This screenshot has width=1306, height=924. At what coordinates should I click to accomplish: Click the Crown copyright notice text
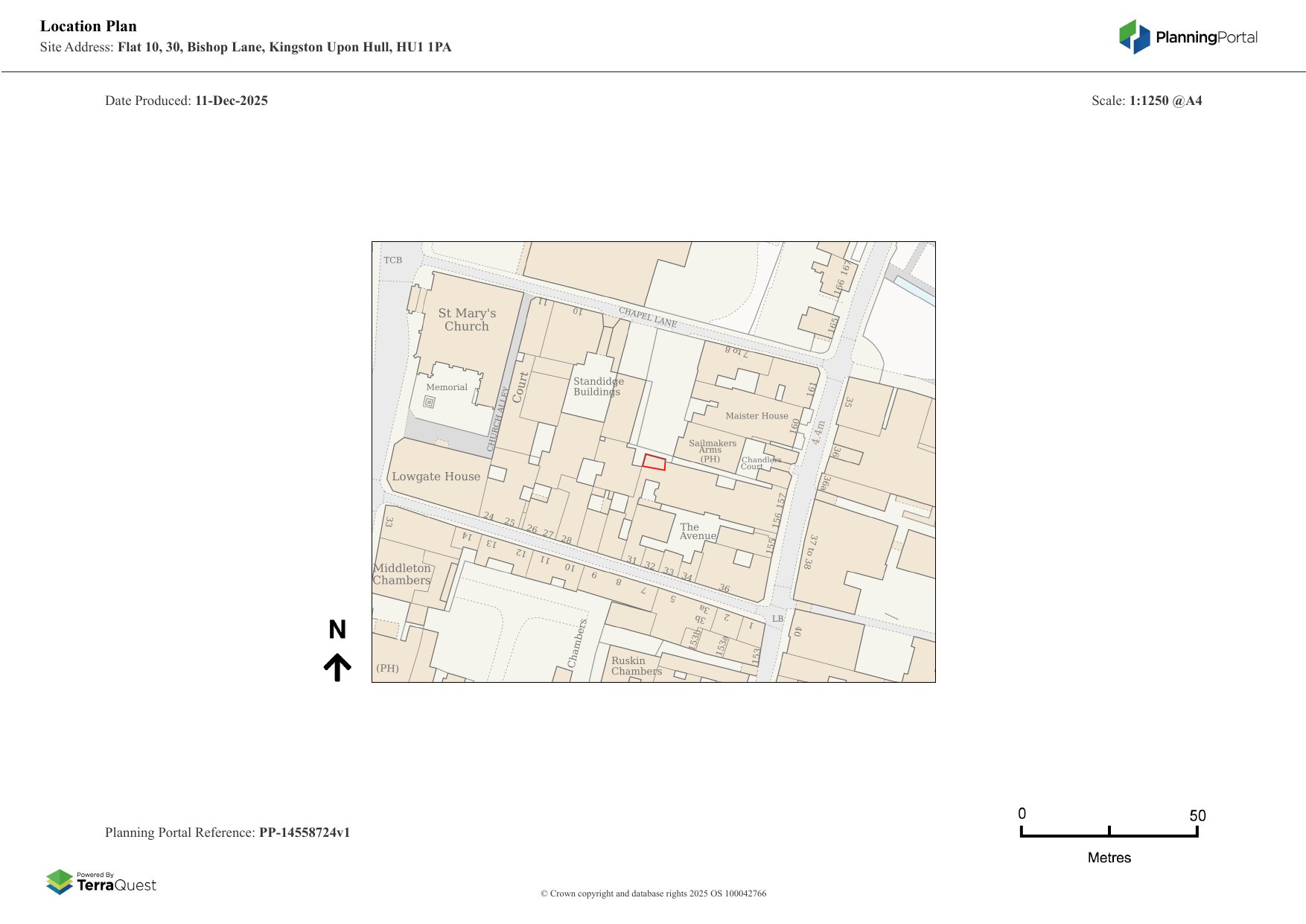pyautogui.click(x=653, y=893)
